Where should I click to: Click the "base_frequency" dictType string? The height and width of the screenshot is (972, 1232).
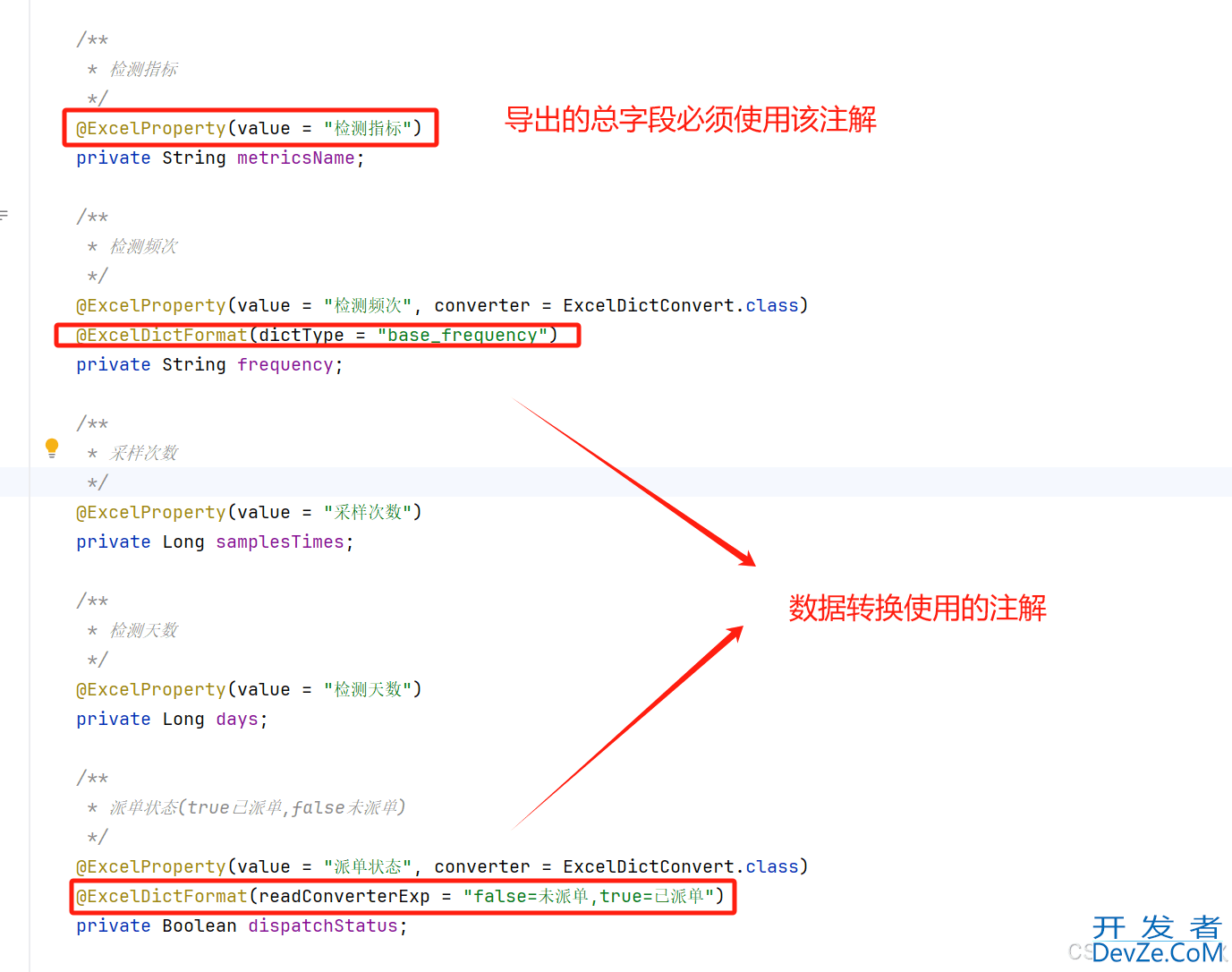coord(463,335)
